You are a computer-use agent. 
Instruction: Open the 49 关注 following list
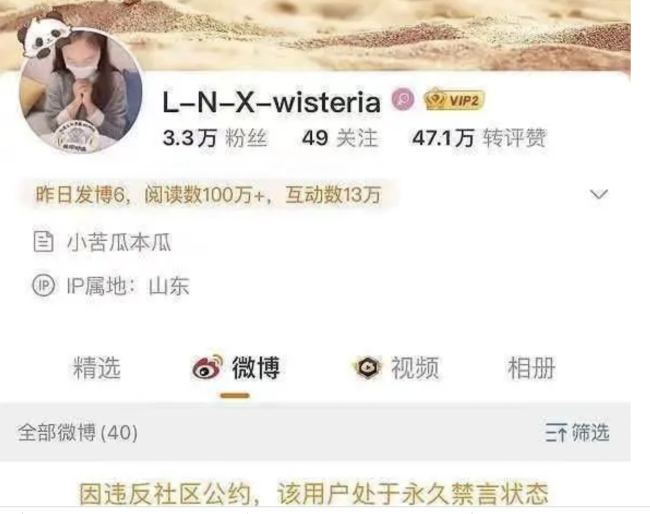(x=340, y=138)
